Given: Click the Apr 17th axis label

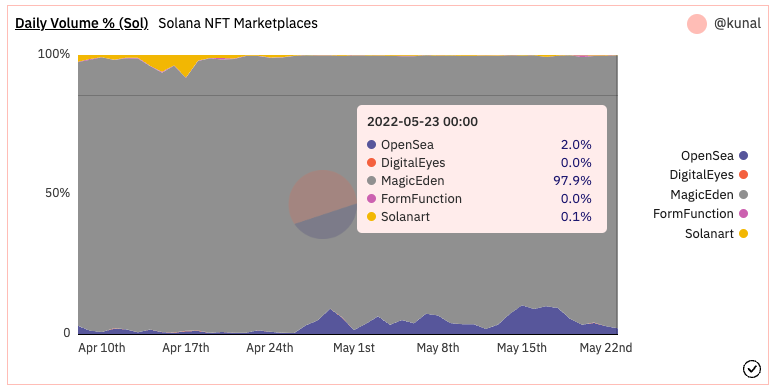Looking at the screenshot, I should 185,348.
